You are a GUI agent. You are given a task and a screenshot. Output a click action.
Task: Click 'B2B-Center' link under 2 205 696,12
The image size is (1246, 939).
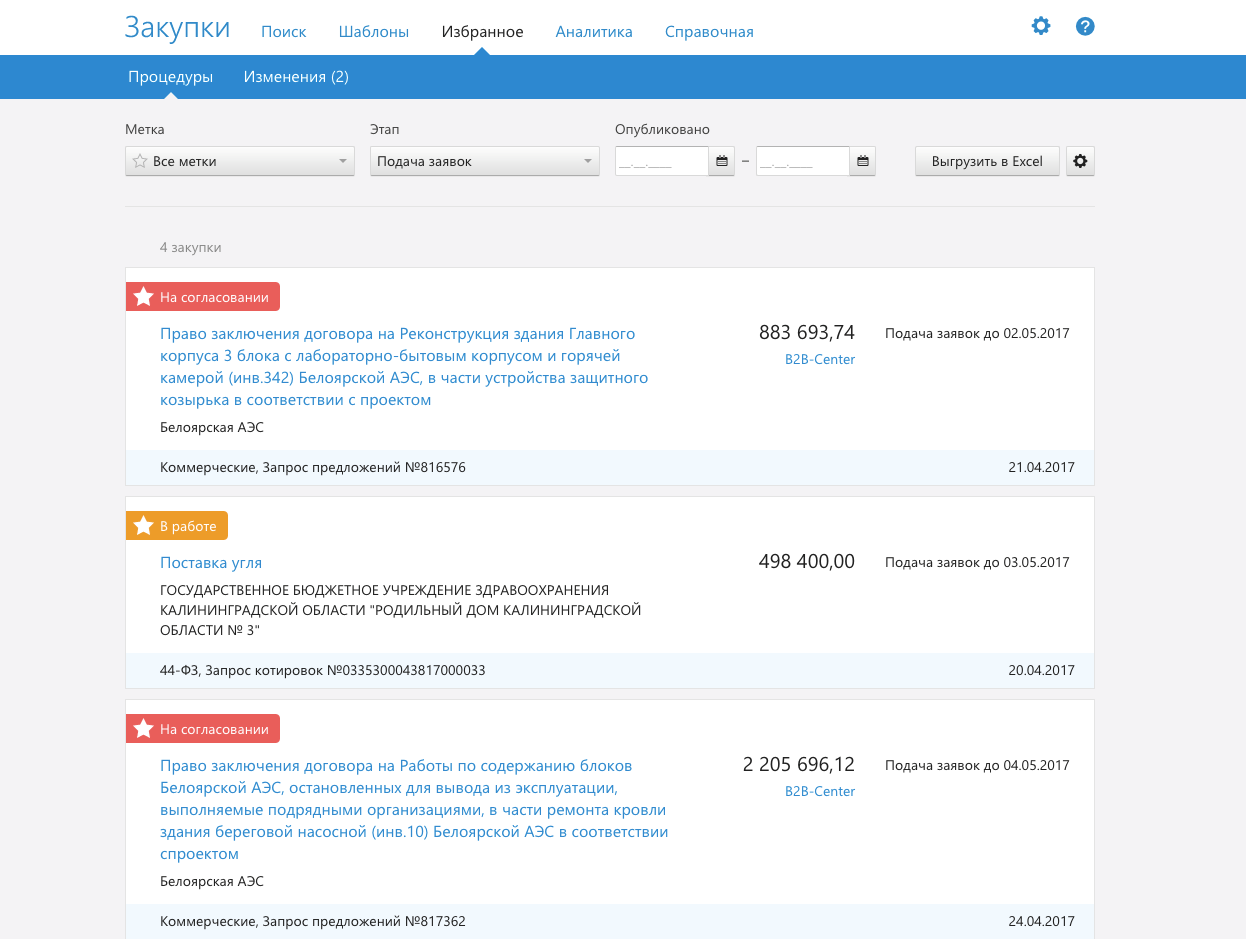click(x=820, y=792)
